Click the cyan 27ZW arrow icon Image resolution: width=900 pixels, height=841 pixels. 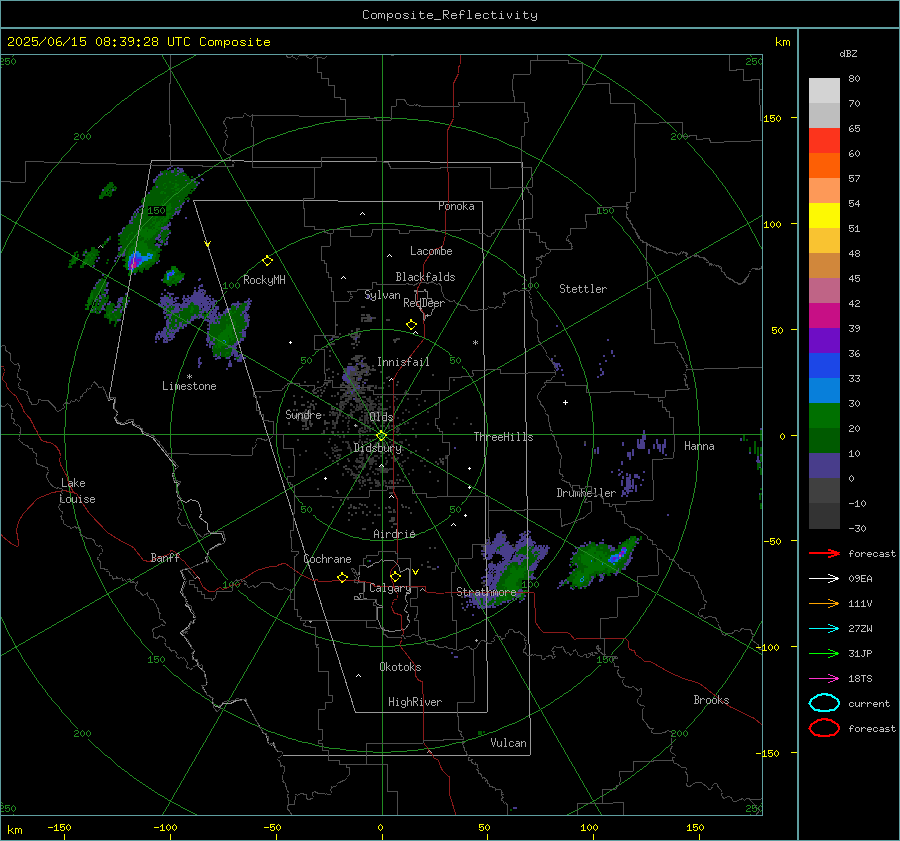pos(824,629)
